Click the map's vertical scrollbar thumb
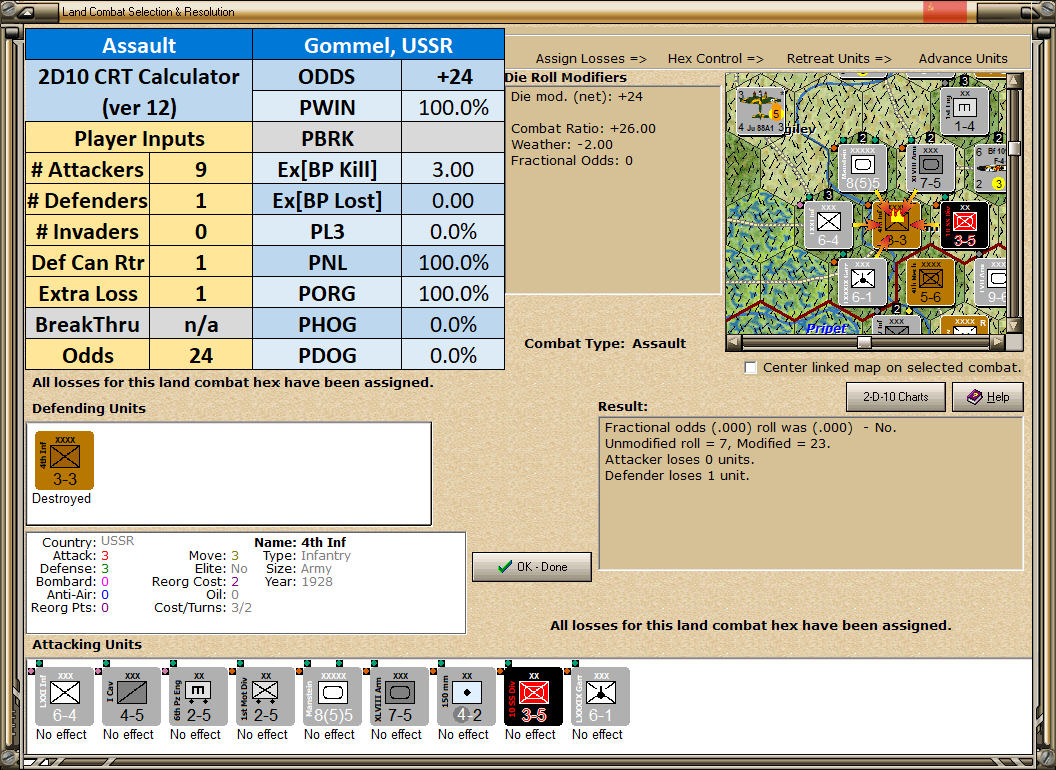 pos(1014,148)
